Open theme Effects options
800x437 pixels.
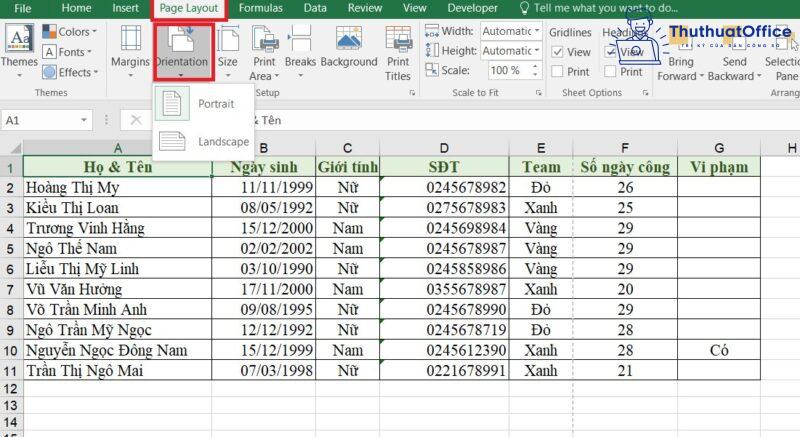[x=70, y=72]
